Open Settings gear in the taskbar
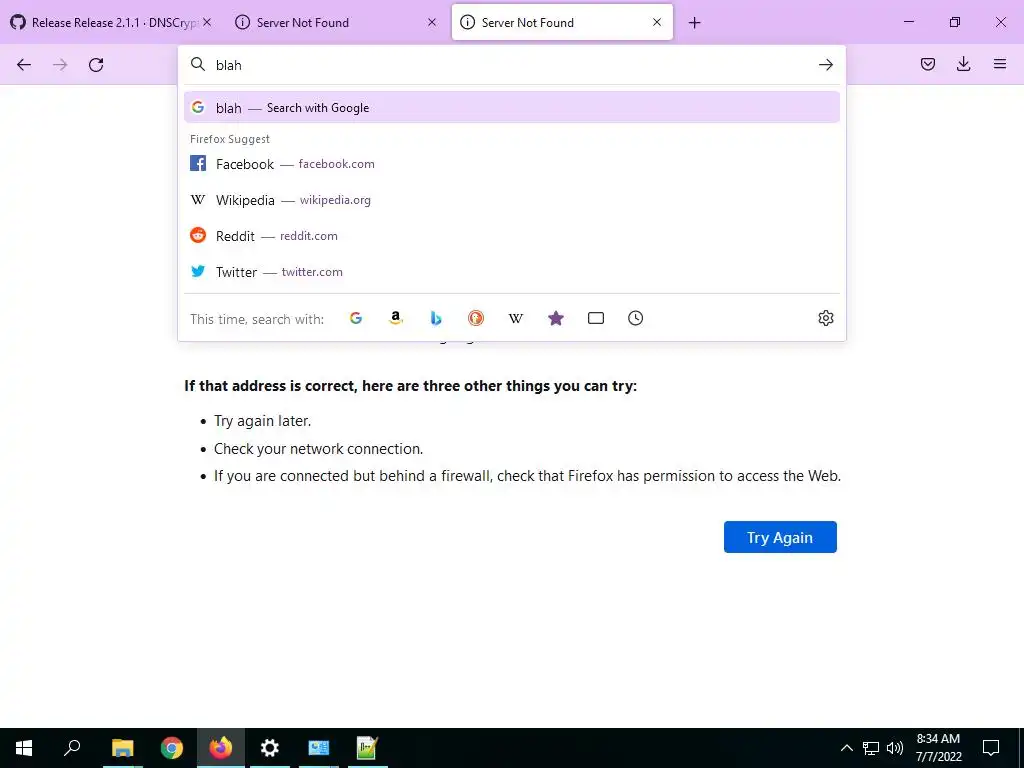The image size is (1024, 768). pos(270,748)
